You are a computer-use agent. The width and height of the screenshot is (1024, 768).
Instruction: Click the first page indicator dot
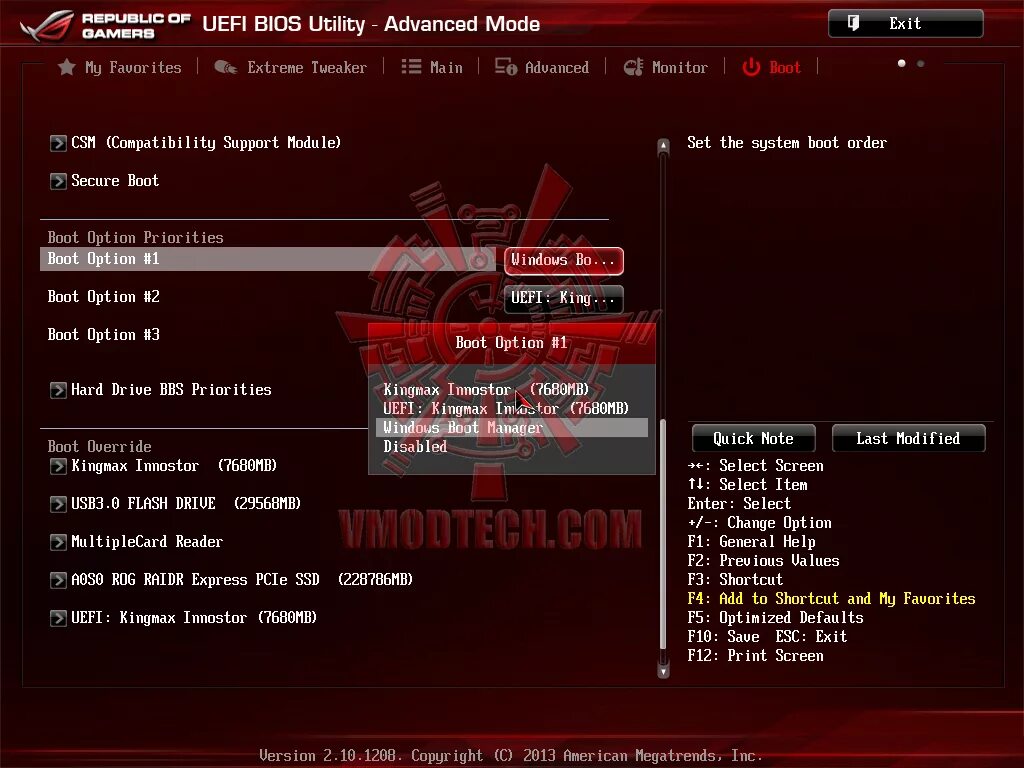(x=902, y=63)
